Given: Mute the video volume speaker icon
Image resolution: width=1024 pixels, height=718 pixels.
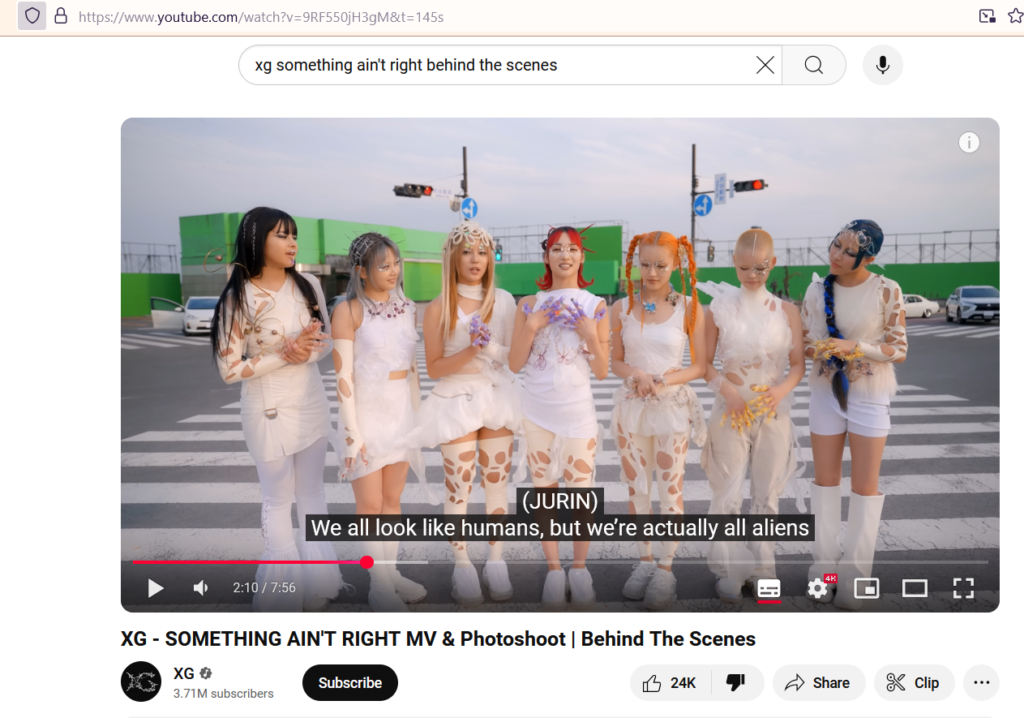Looking at the screenshot, I should (x=200, y=588).
